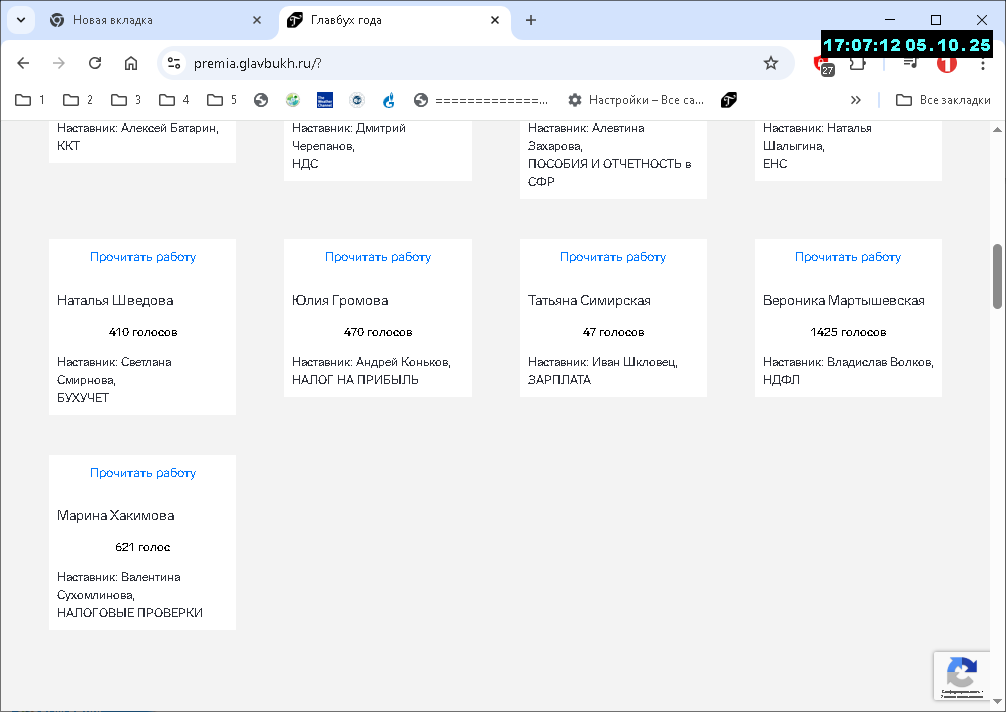
Task: Reload the current page
Action: (95, 63)
